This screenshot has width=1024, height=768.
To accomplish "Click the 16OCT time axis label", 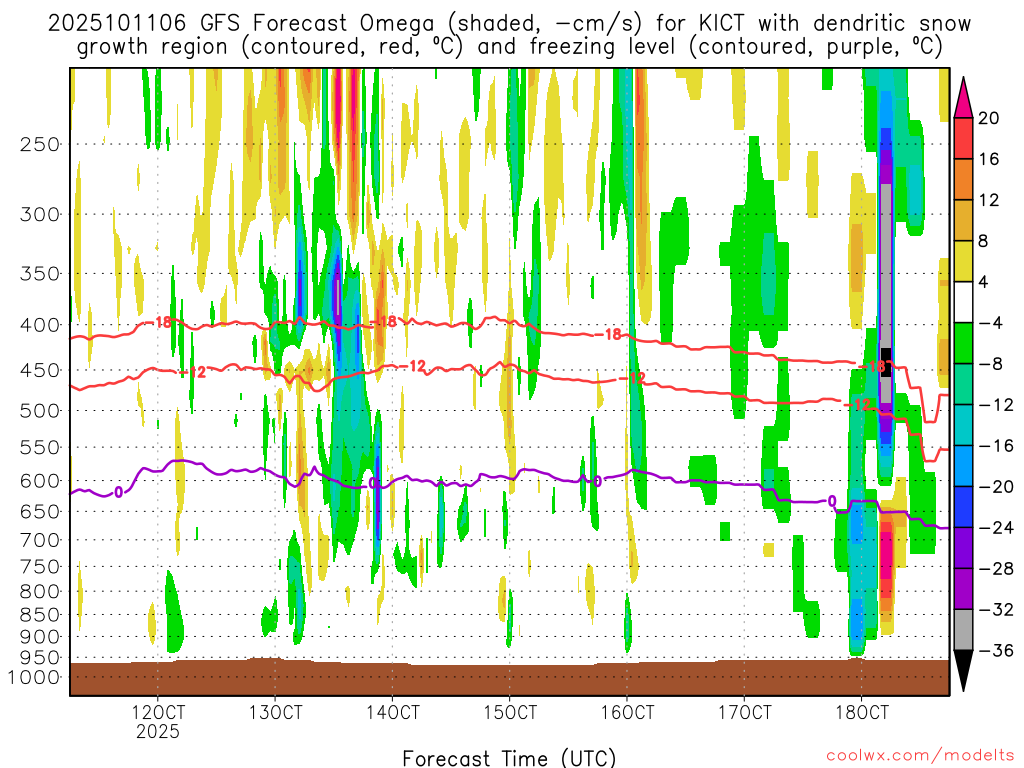I will click(x=627, y=712).
